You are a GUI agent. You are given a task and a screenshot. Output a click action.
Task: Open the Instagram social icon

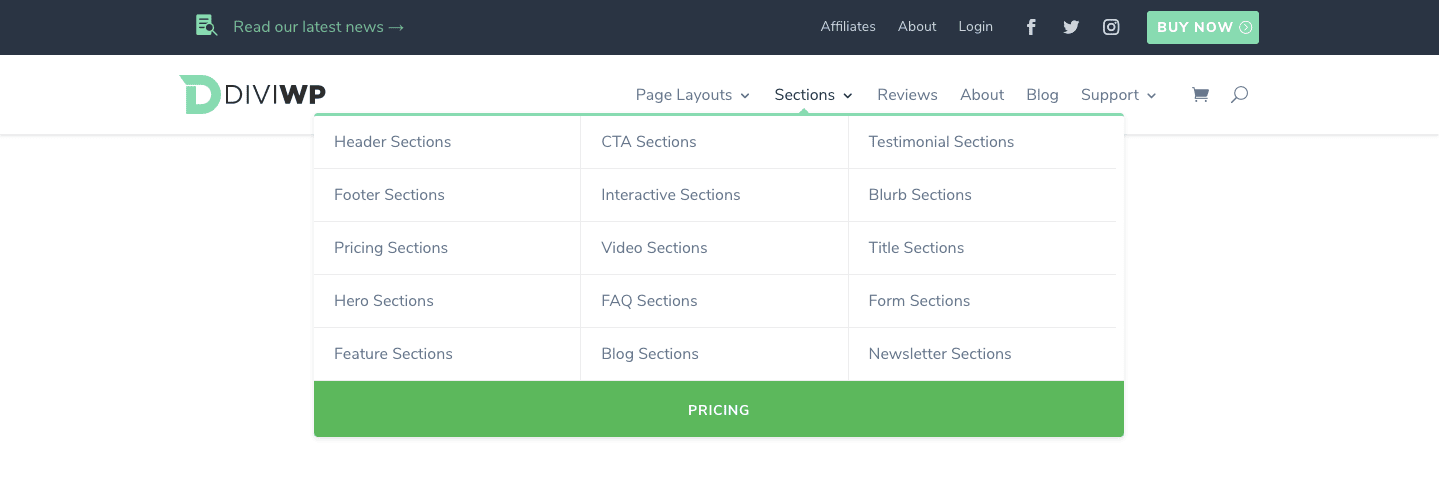tap(1111, 27)
